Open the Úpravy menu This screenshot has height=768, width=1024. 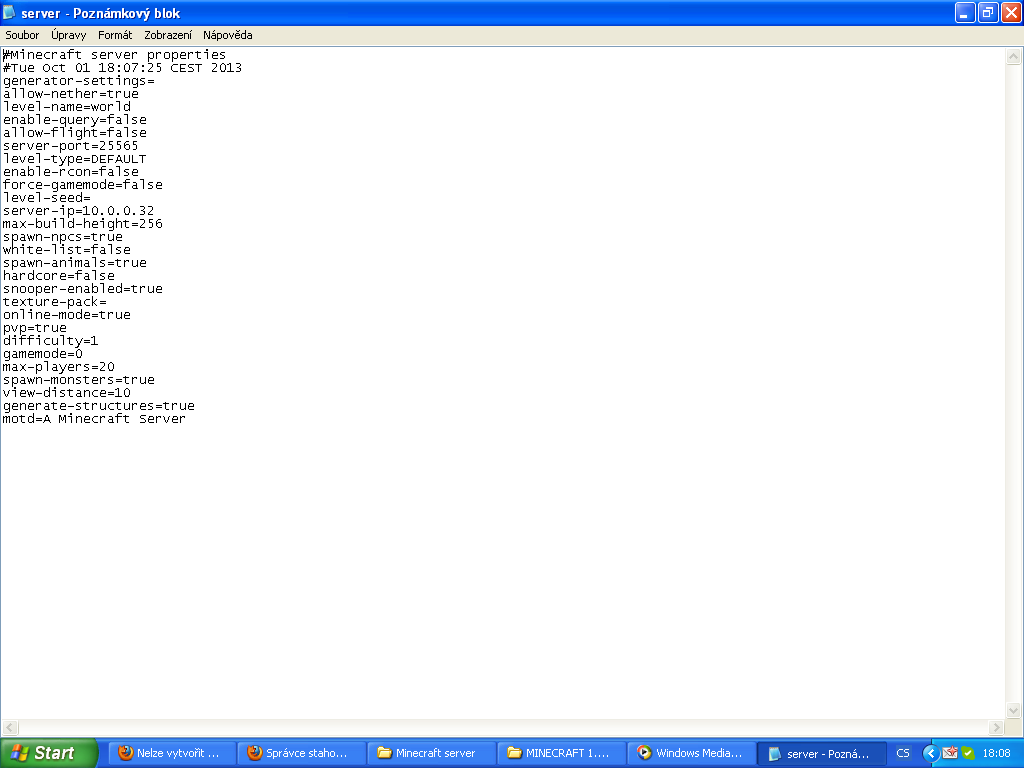[x=69, y=35]
